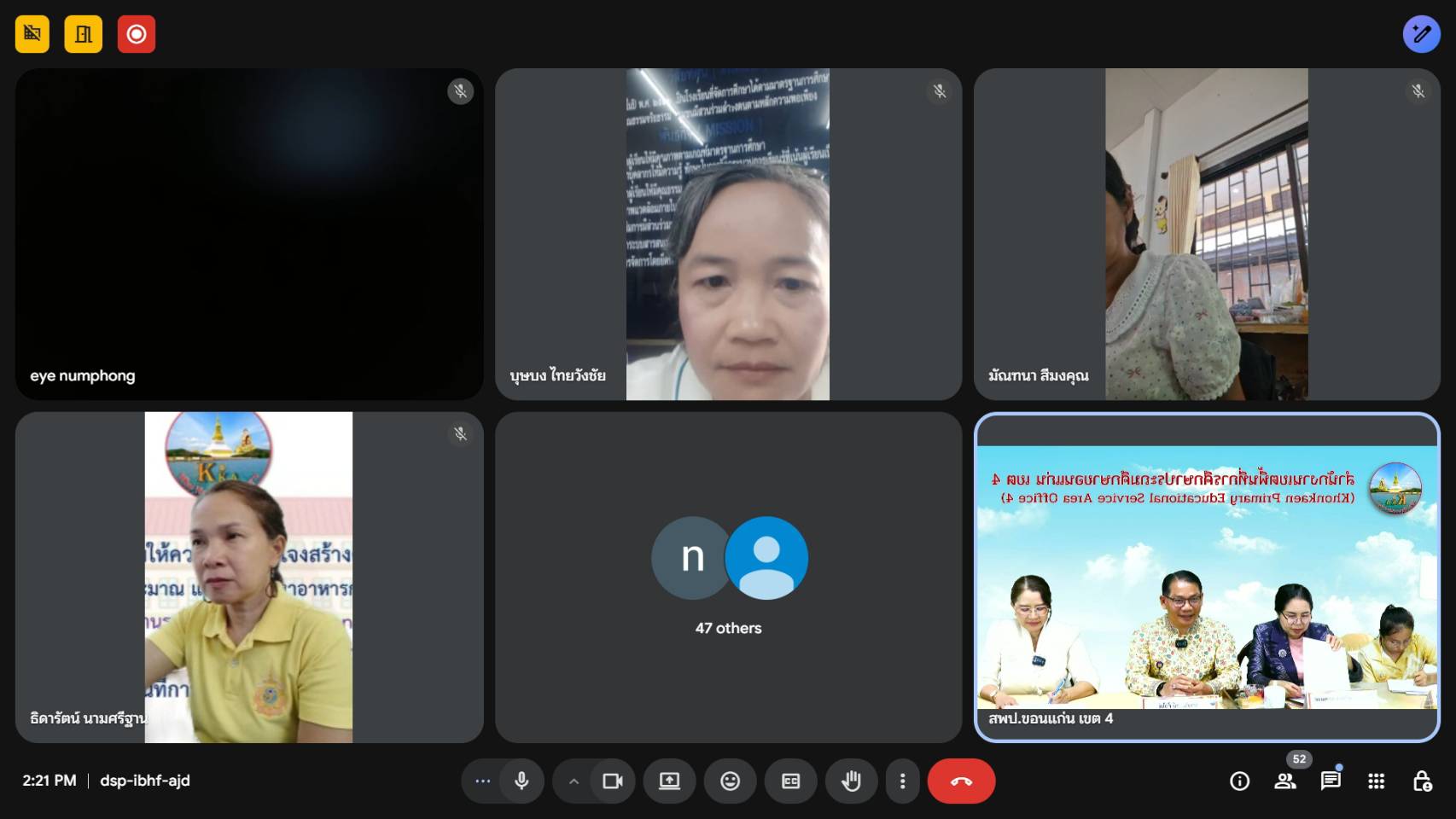Raise your hand in the meeting

click(x=851, y=781)
